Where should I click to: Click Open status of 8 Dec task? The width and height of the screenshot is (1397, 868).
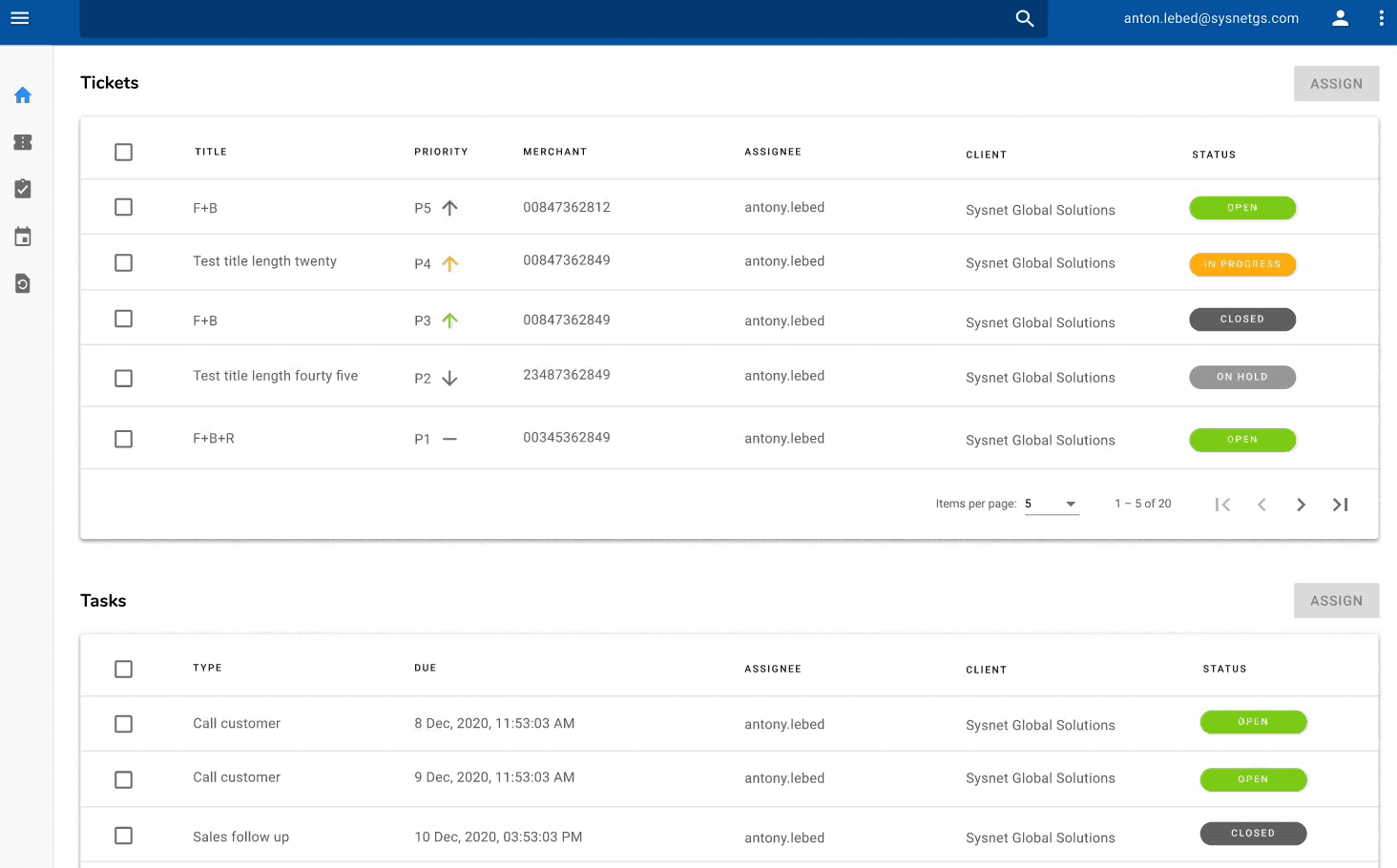coord(1253,722)
